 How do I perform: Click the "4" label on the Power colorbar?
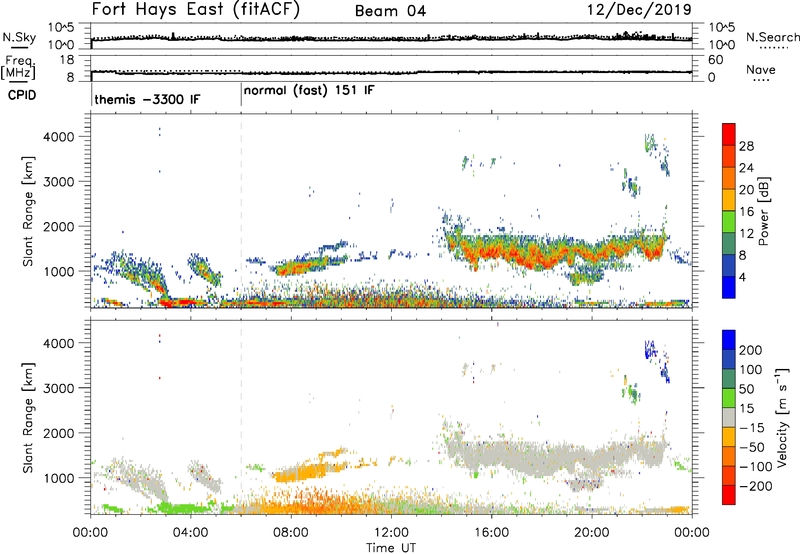tap(743, 277)
